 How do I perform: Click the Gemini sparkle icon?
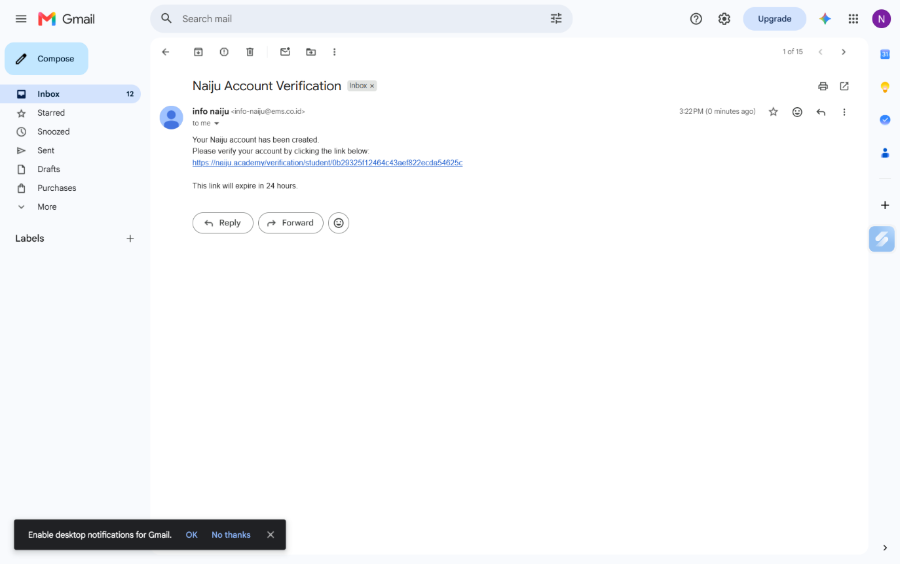coord(825,19)
